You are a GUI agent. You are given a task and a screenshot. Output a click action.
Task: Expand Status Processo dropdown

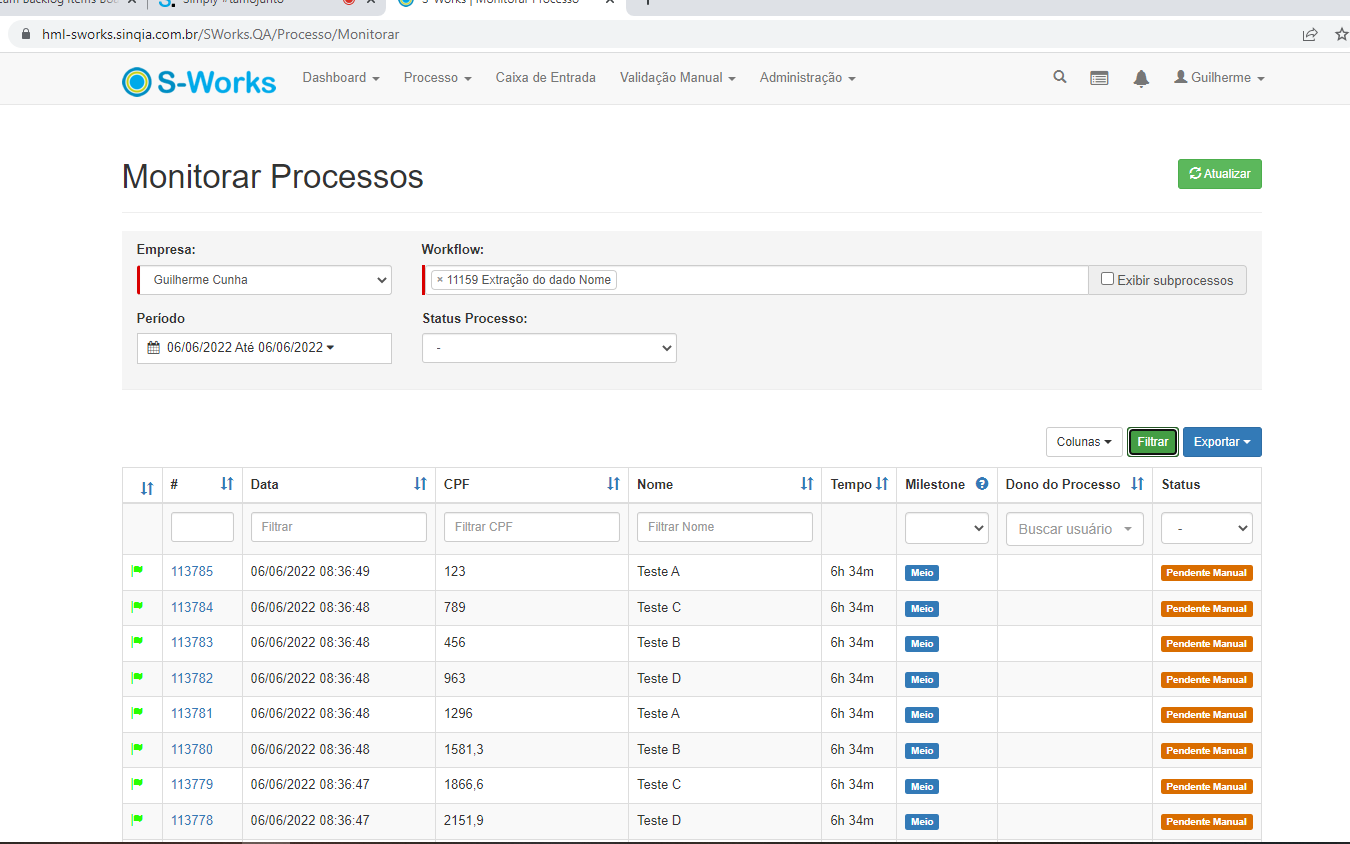[x=549, y=348]
